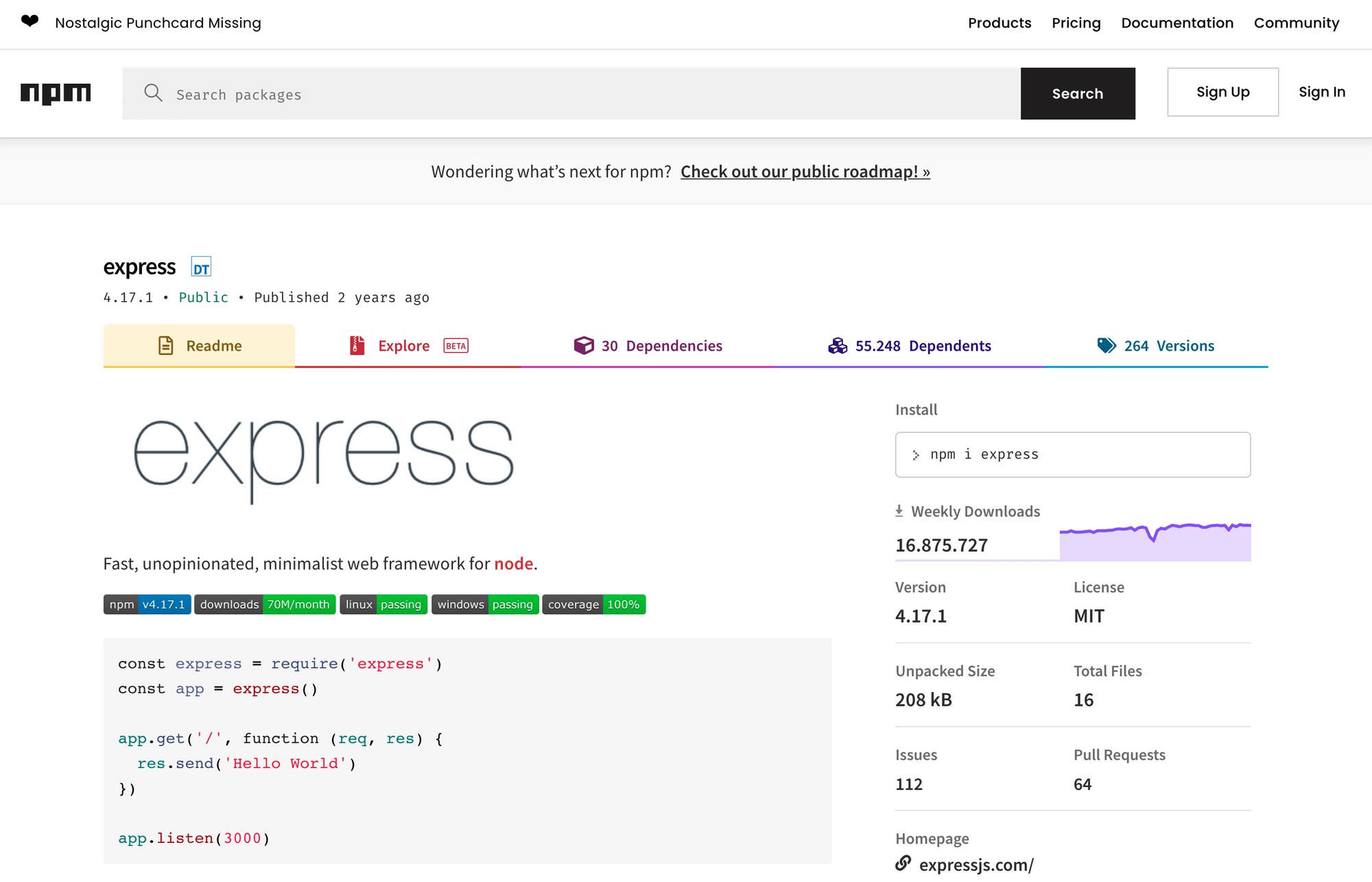Click the npm logo
This screenshot has width=1372, height=882.
pyautogui.click(x=56, y=93)
